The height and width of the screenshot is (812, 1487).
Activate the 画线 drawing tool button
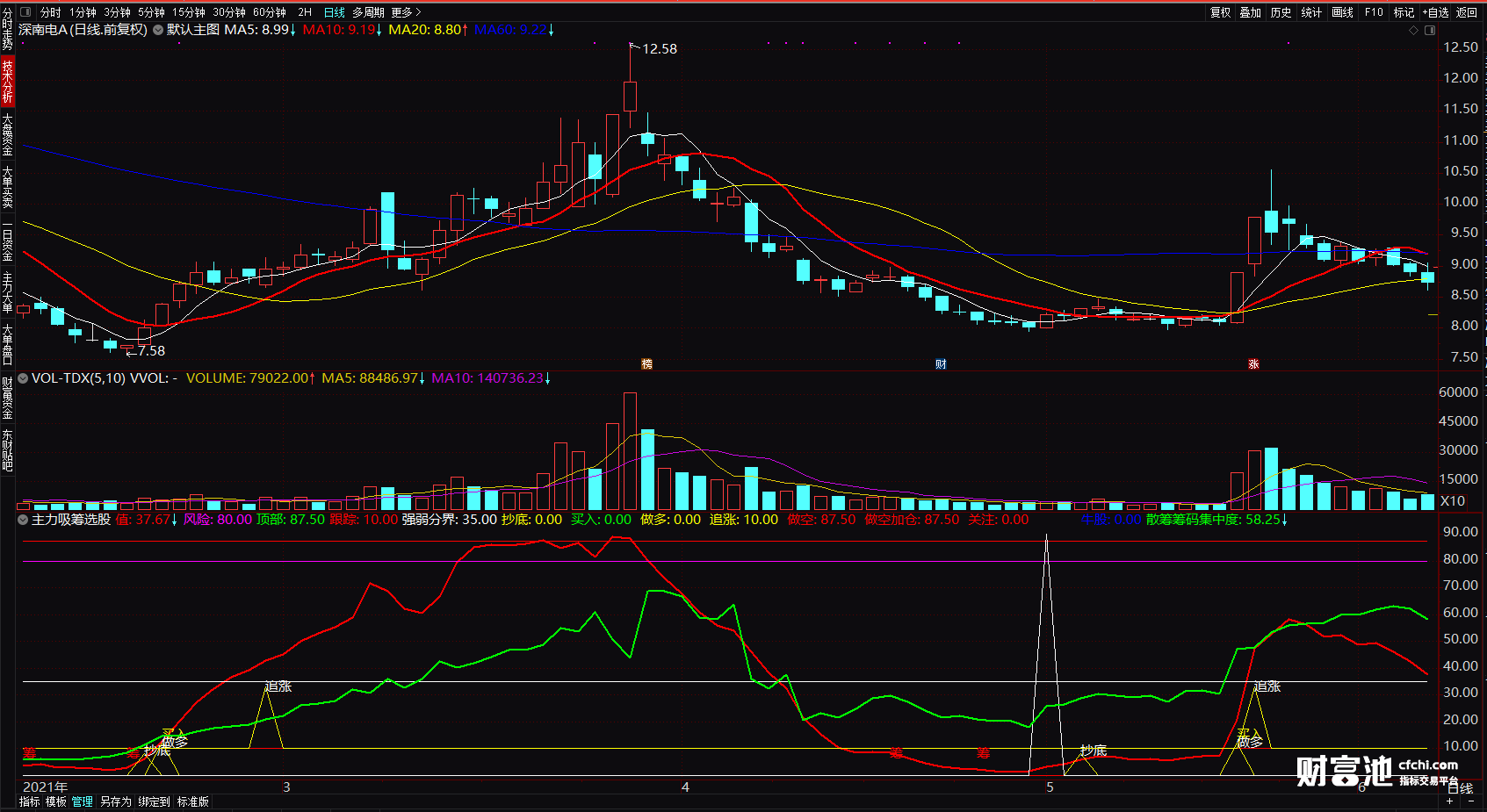tap(1342, 12)
